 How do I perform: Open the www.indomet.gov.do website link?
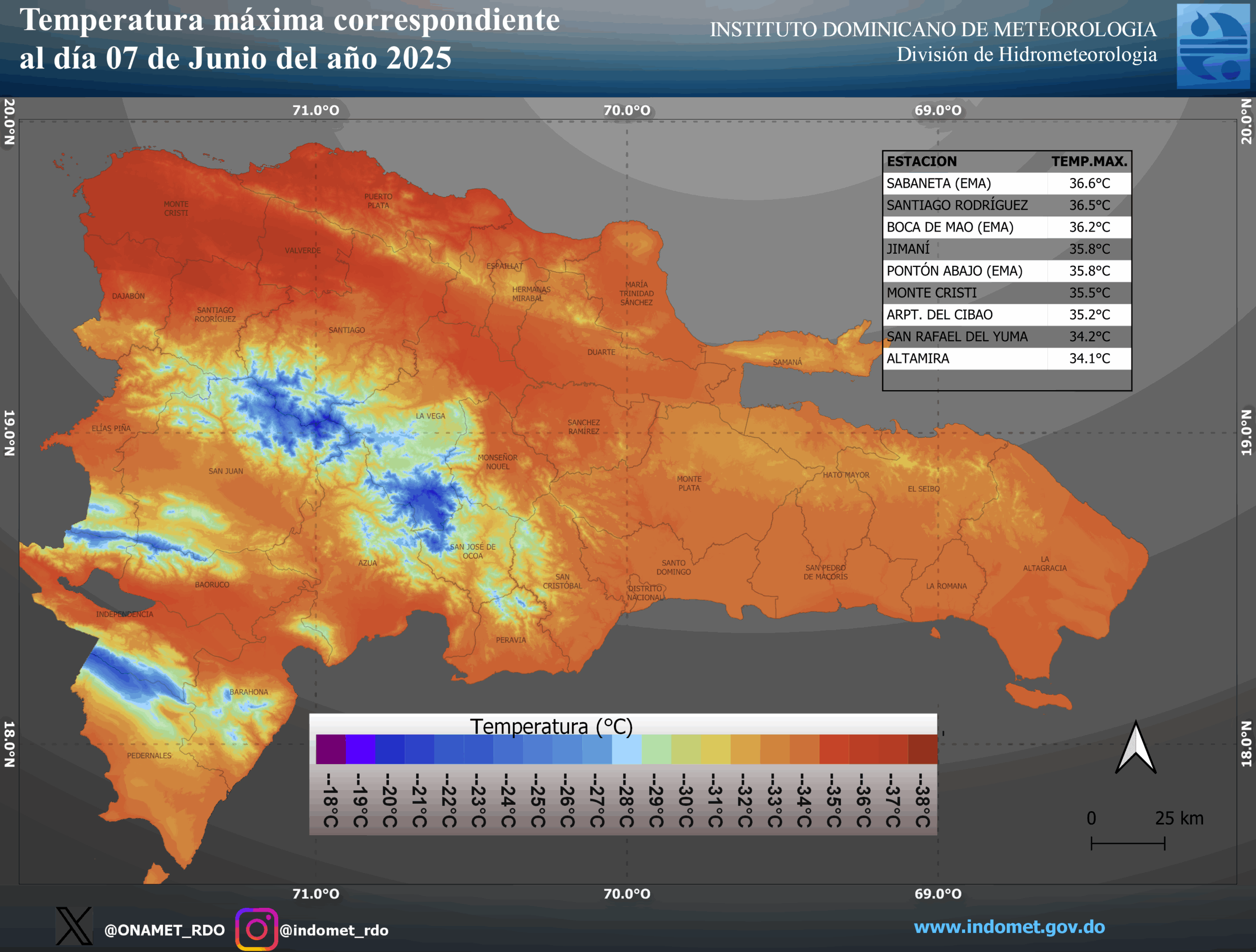click(1009, 927)
